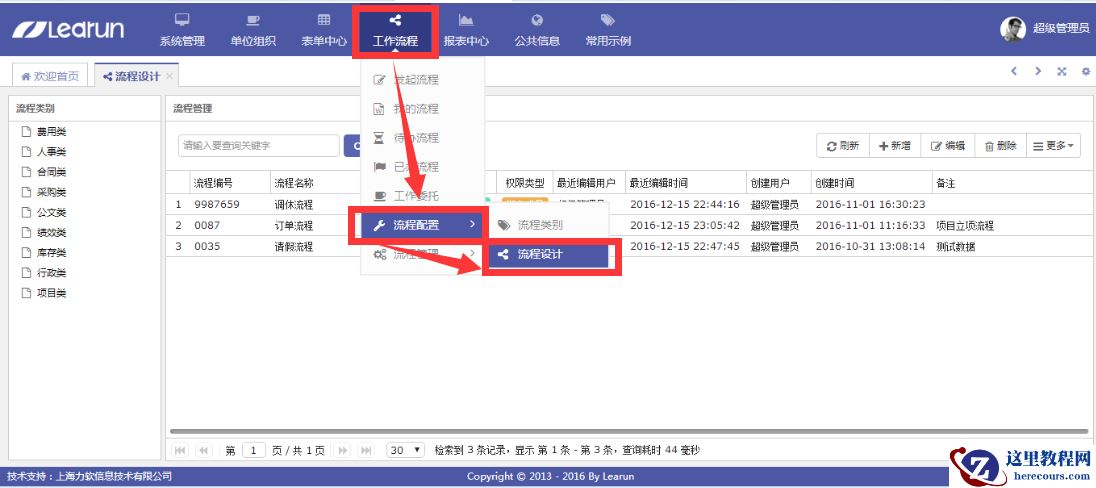Select the 行政类 category

51,273
